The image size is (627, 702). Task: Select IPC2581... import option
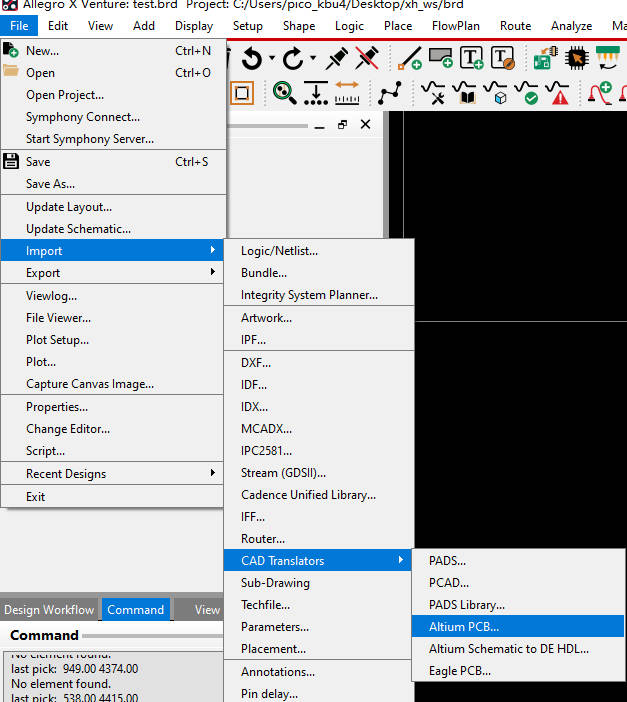(x=319, y=450)
